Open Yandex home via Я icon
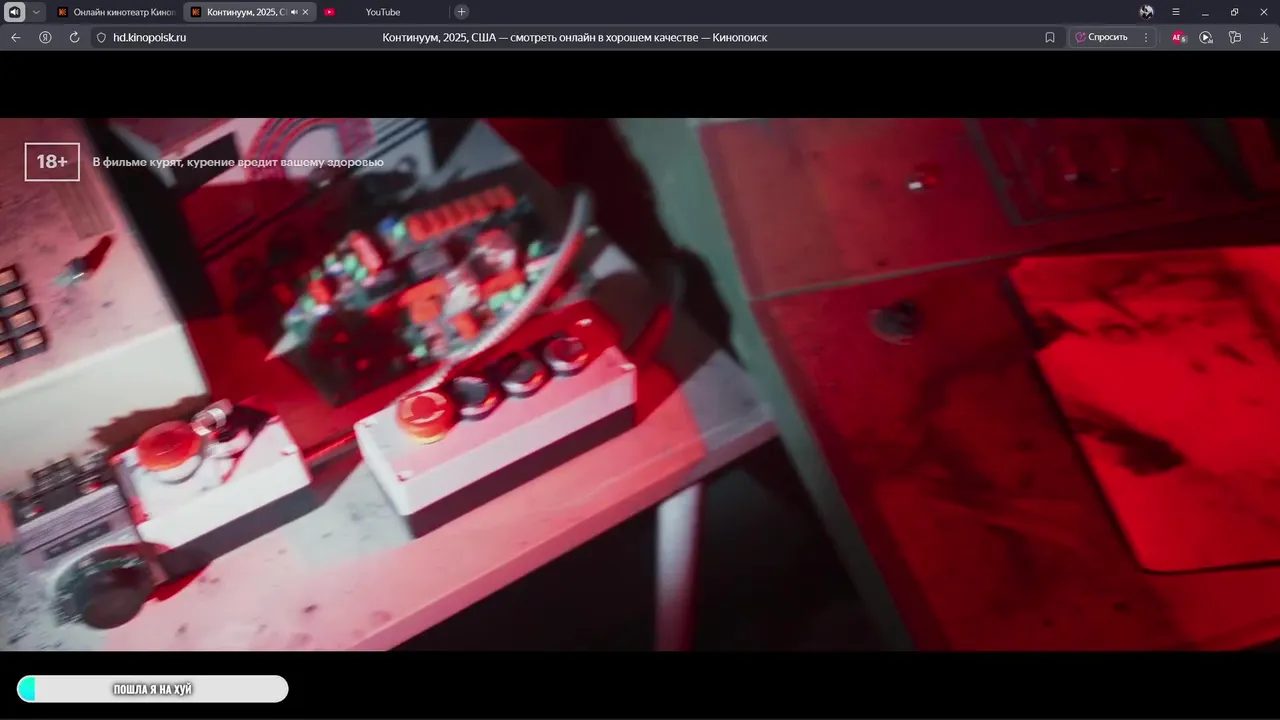The width and height of the screenshot is (1280, 720). [45, 37]
